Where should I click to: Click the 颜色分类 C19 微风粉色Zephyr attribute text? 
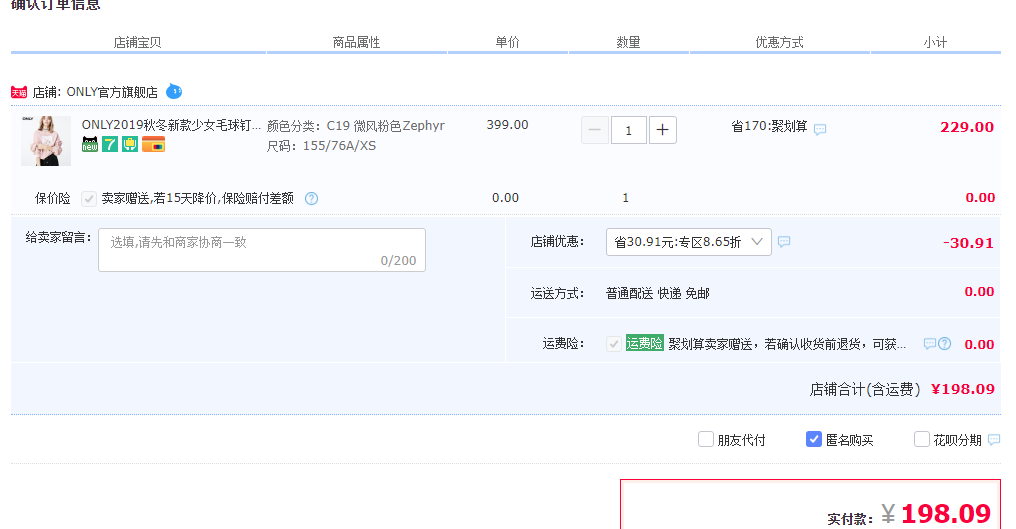(356, 126)
